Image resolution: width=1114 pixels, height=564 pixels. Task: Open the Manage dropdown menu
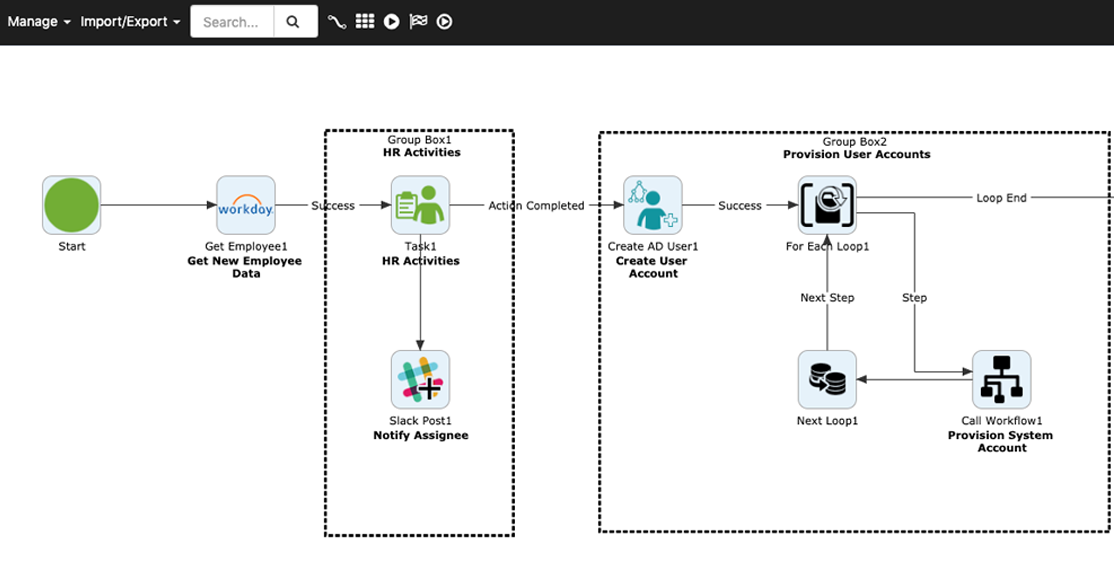click(x=39, y=21)
